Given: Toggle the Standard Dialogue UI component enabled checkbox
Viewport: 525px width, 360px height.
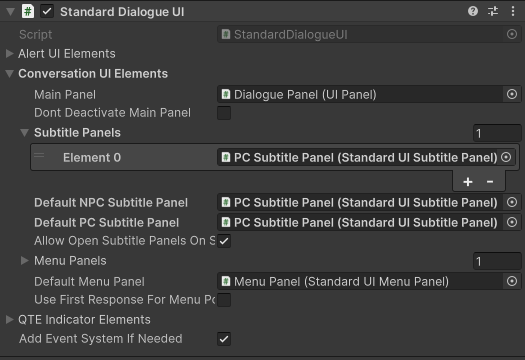Looking at the screenshot, I should 47,11.
